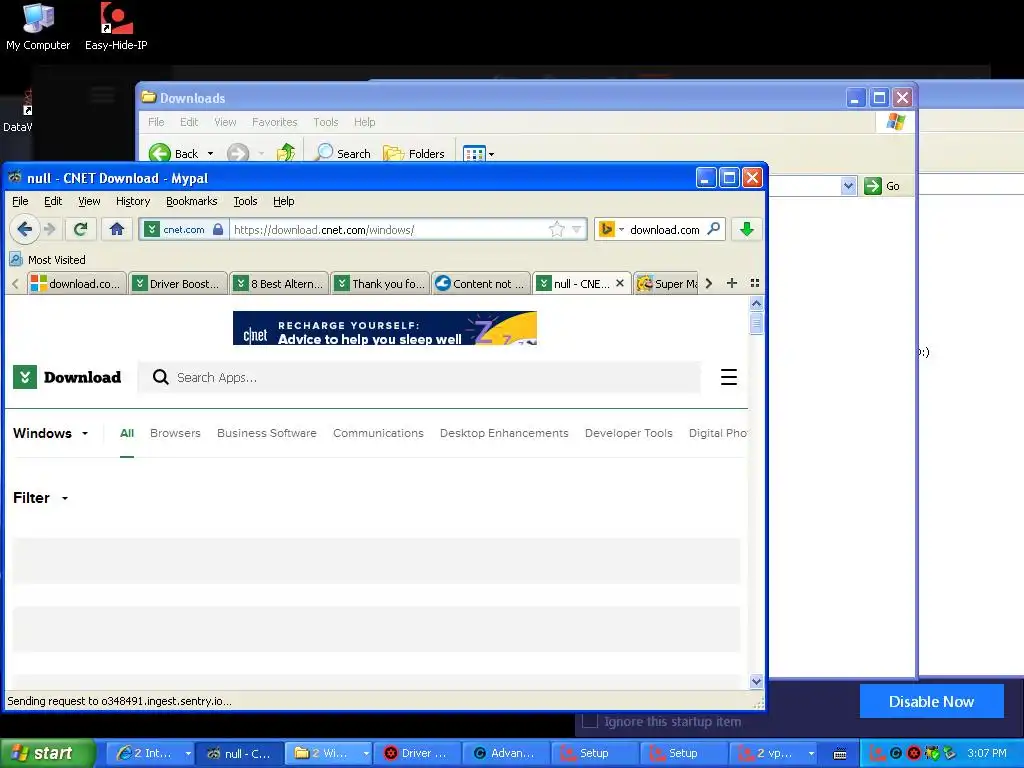Open the Views button in Downloads window
The image size is (1024, 768).
(478, 153)
